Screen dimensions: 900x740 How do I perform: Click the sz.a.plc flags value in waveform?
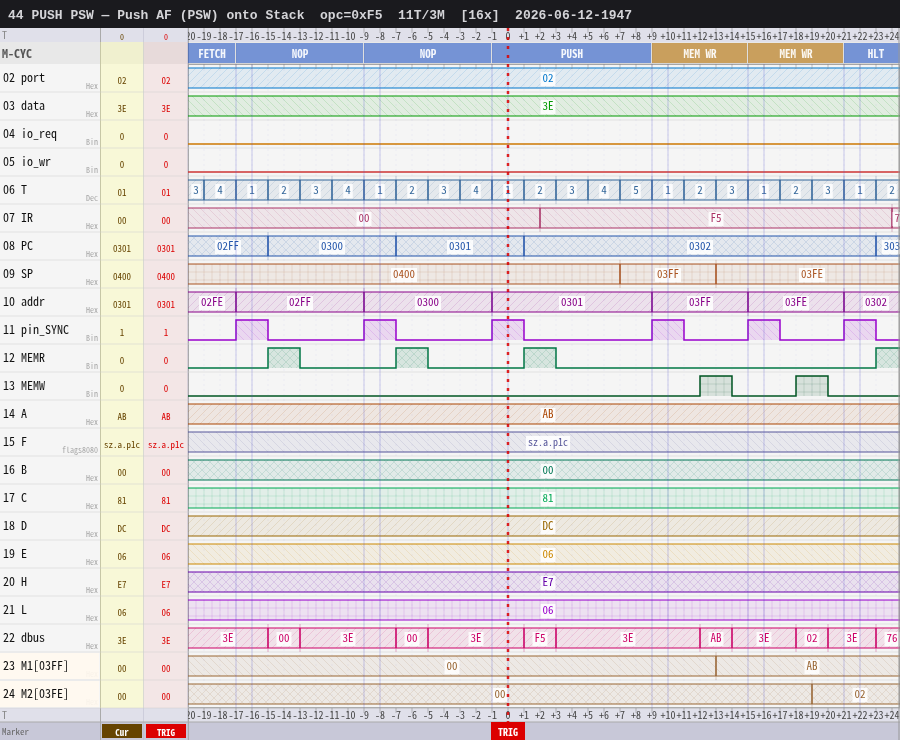click(548, 442)
